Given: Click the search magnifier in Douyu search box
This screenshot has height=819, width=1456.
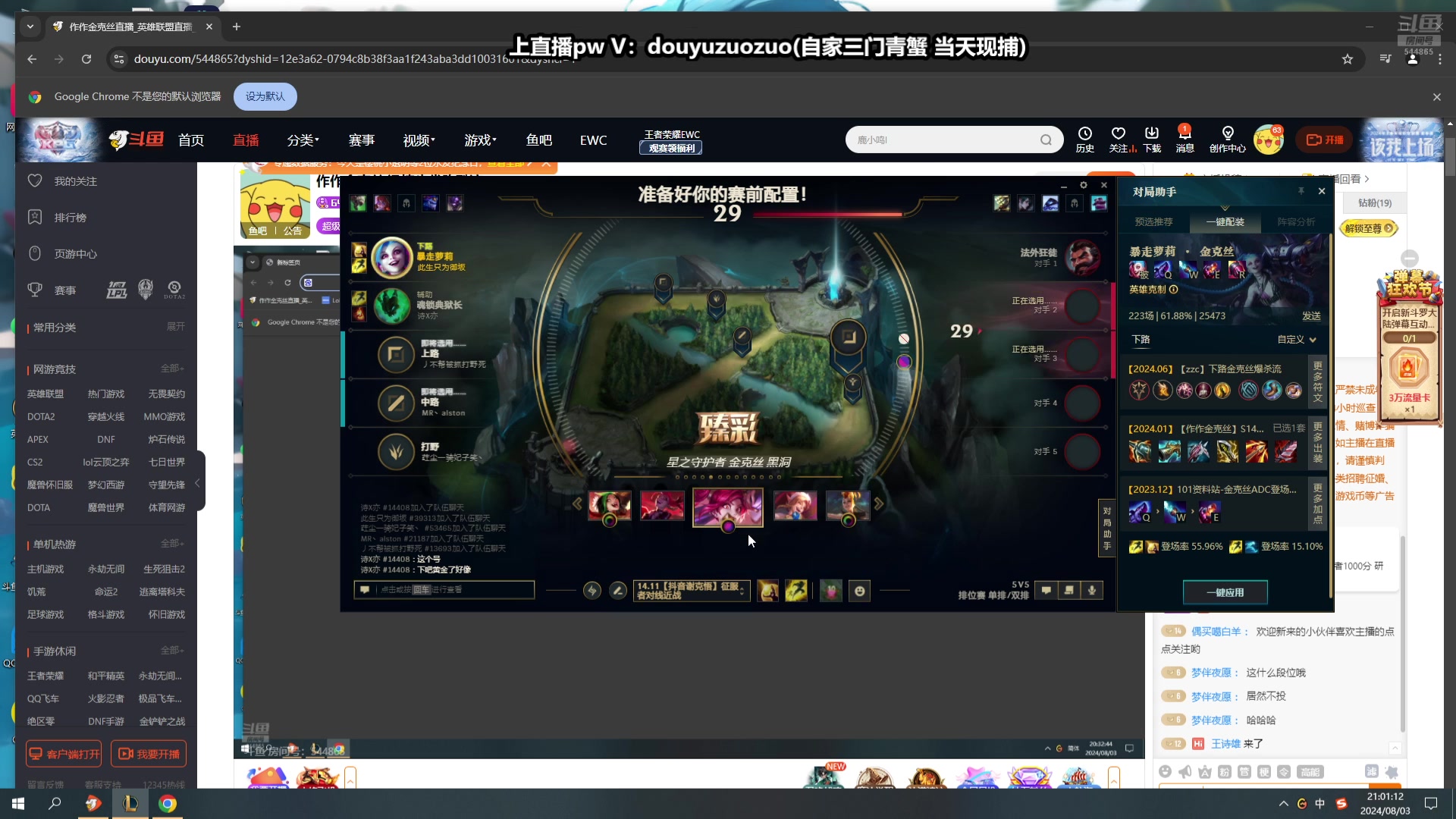Looking at the screenshot, I should point(1046,140).
